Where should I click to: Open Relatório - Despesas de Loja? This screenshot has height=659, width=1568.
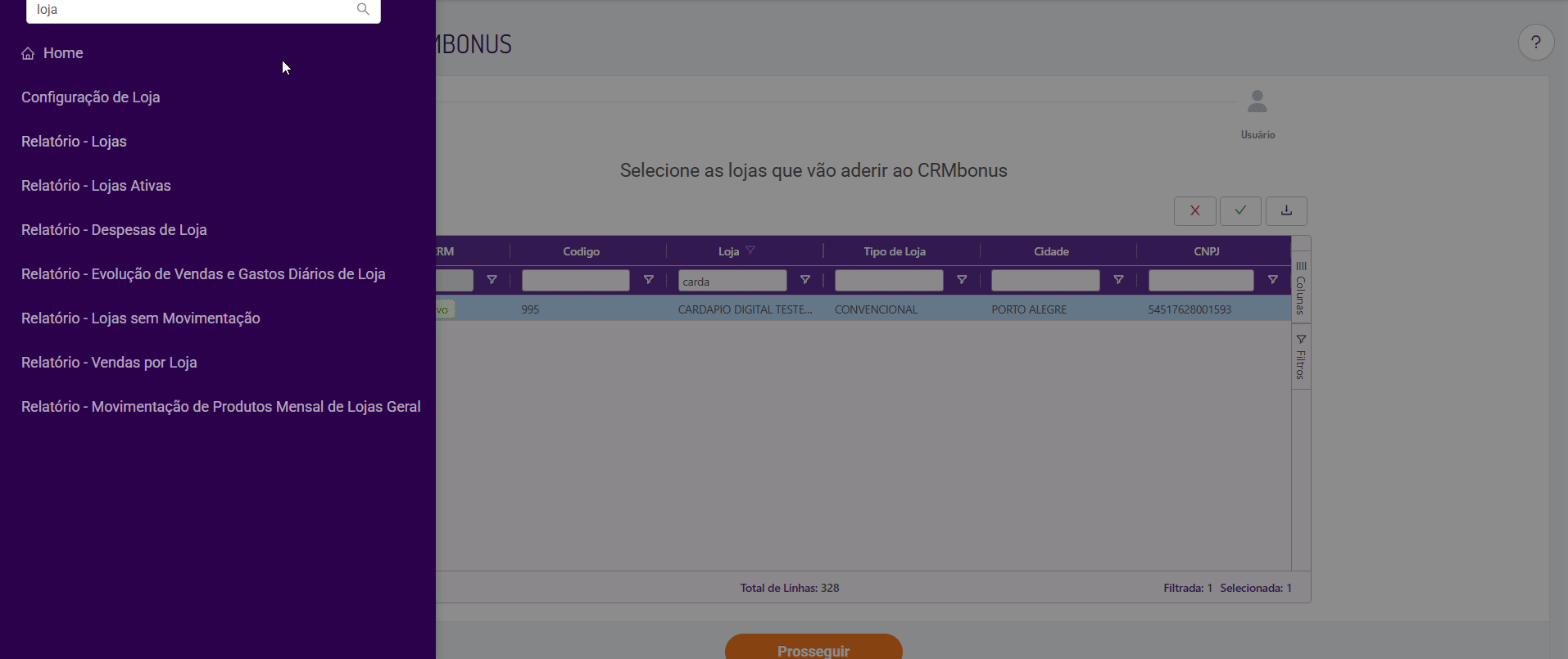[114, 230]
